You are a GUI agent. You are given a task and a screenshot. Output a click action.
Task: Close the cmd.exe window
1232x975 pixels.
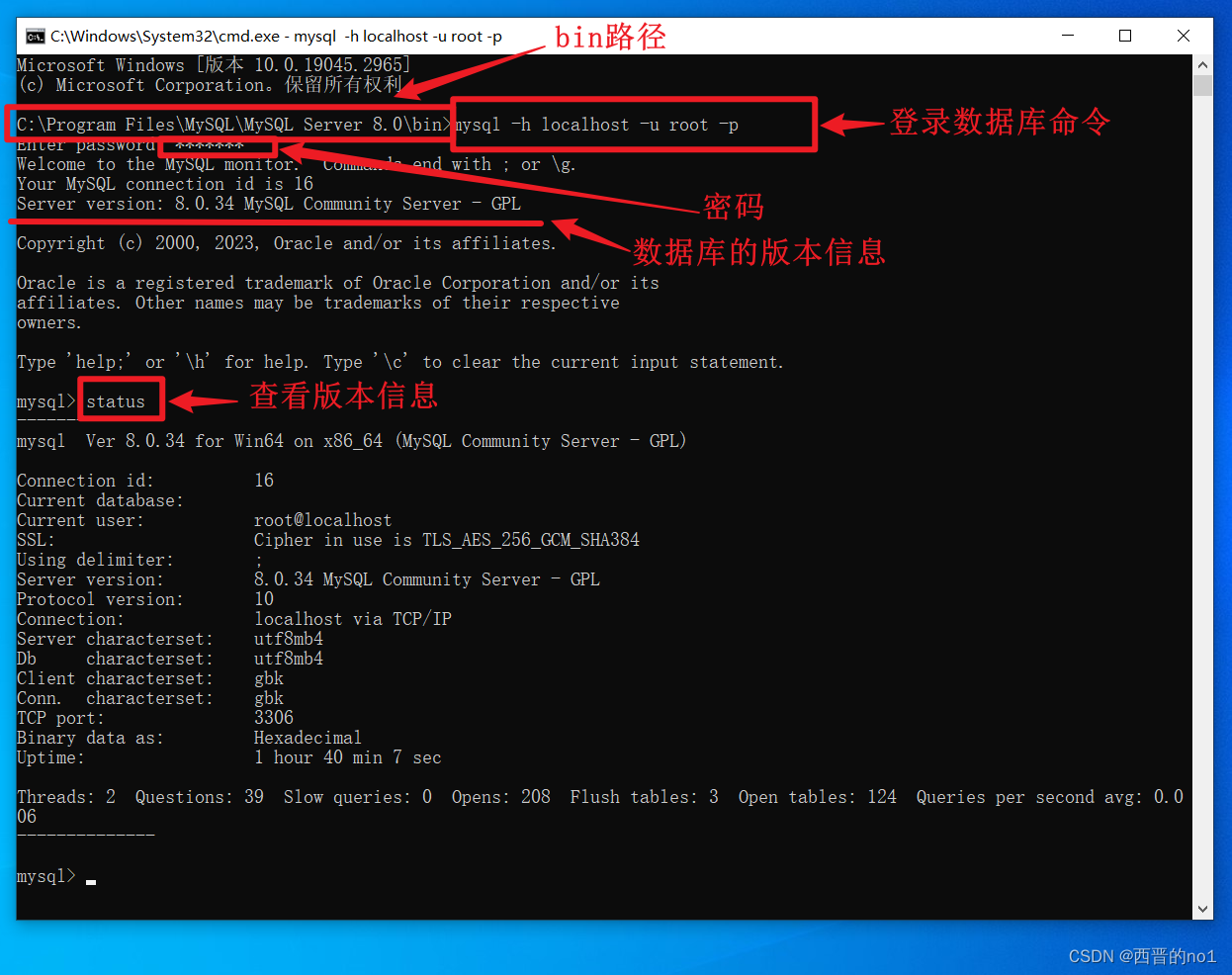[1184, 36]
